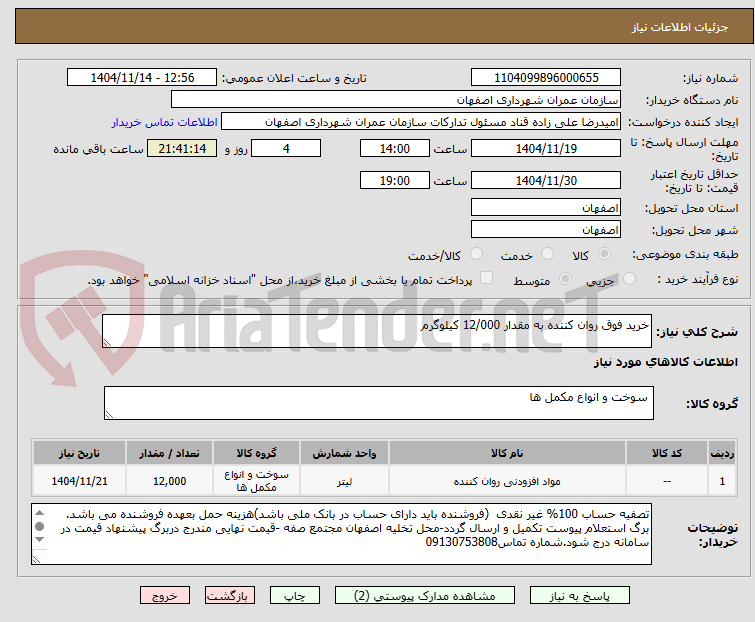Click the 'گروه کالا' column header
The height and width of the screenshot is (622, 755).
click(257, 453)
